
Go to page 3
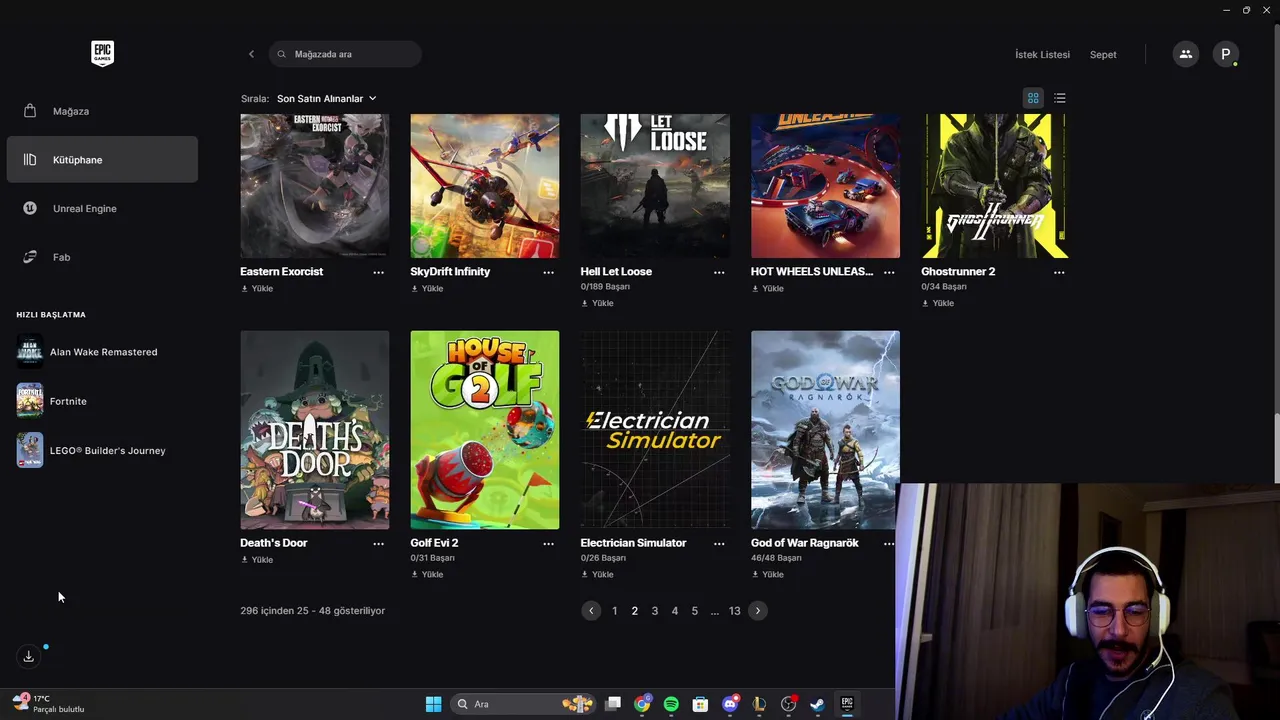tap(655, 611)
